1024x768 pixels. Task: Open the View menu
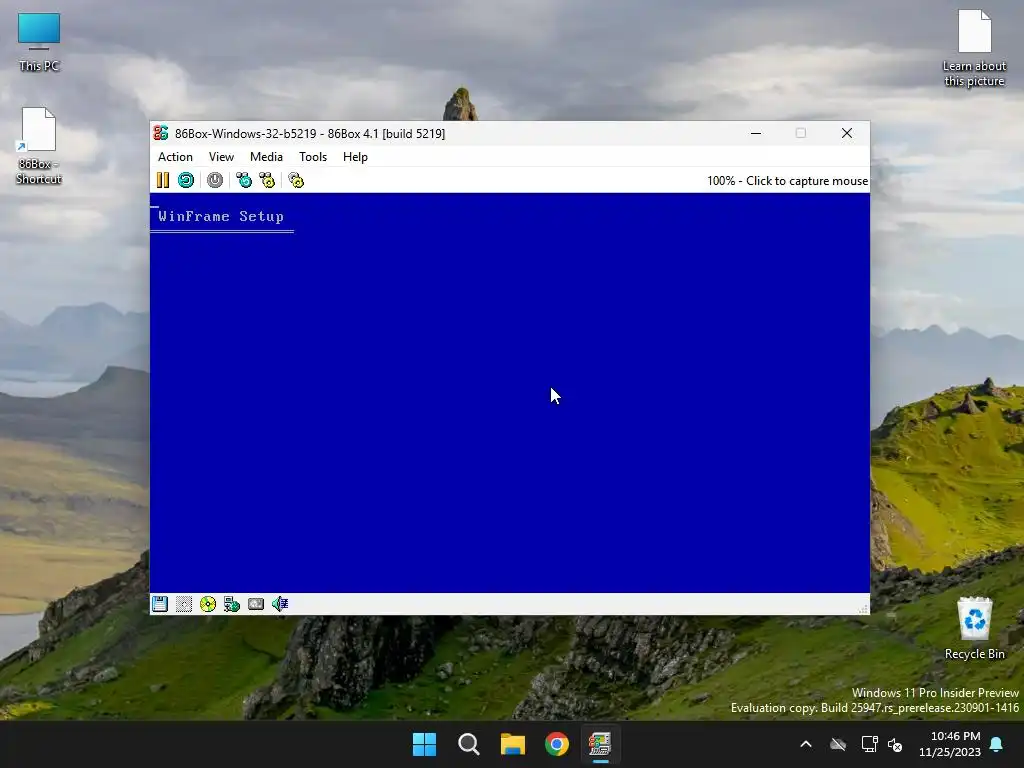coord(221,157)
